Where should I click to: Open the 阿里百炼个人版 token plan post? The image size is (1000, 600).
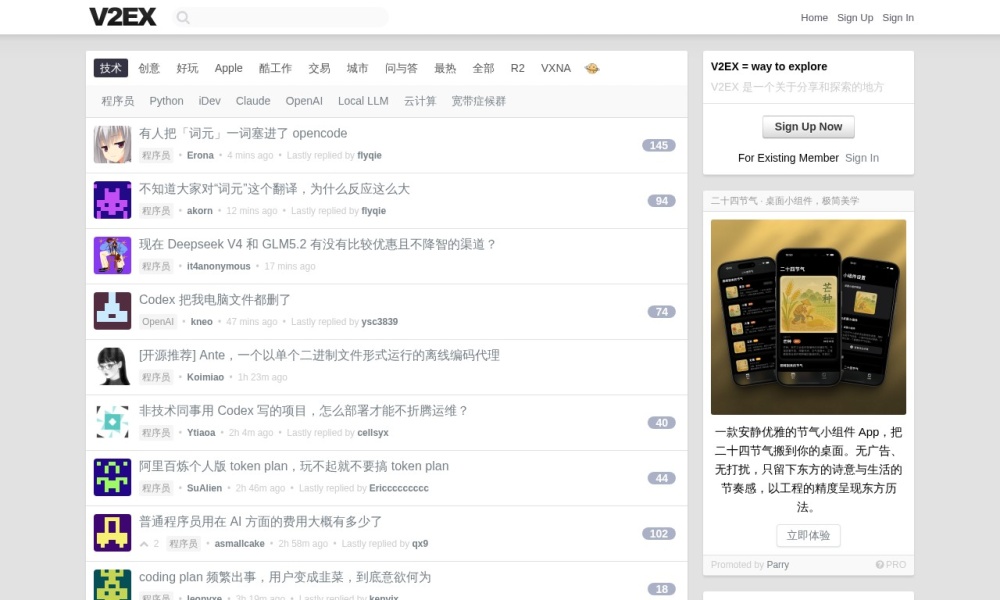coord(293,466)
